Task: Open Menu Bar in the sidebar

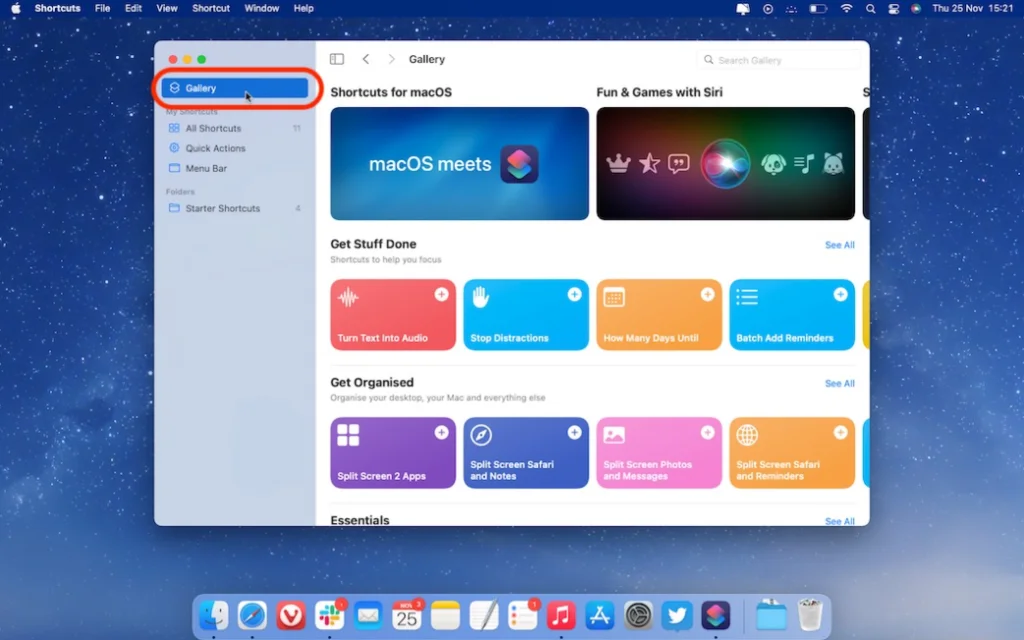Action: 234,168
